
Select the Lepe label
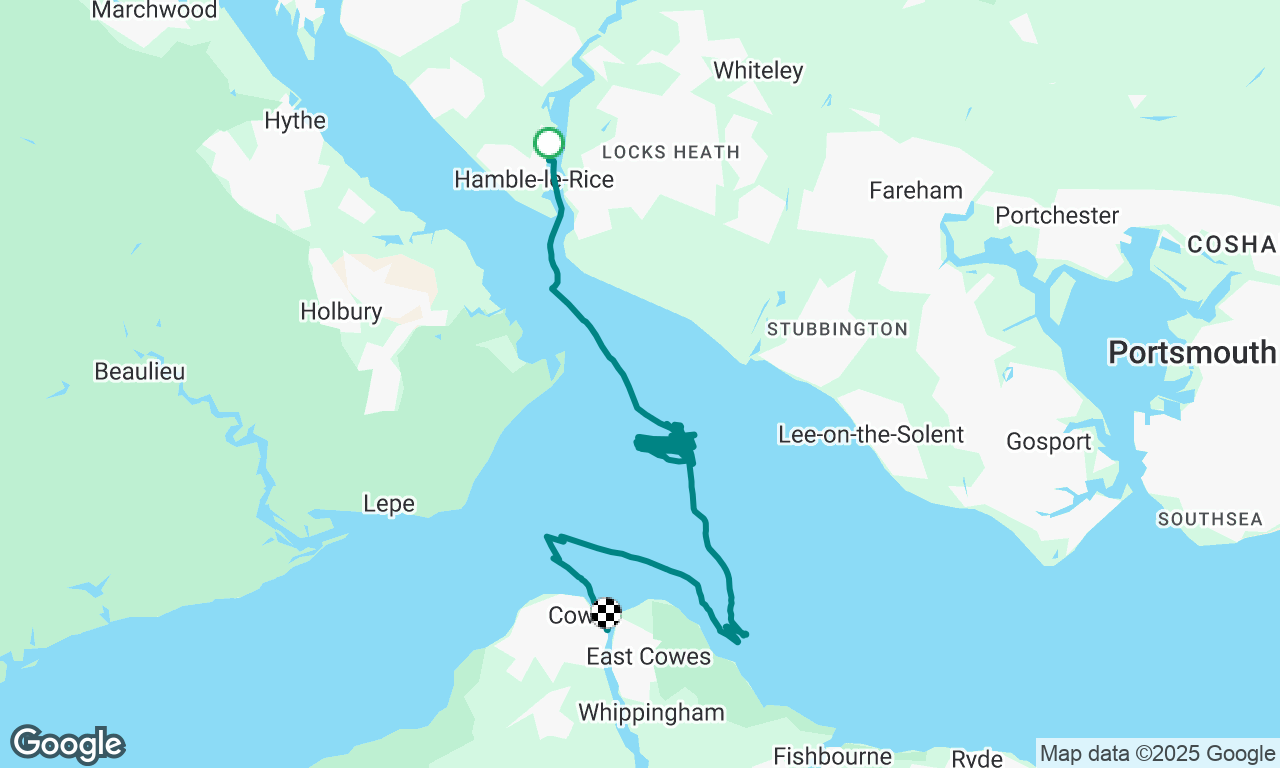pos(389,505)
